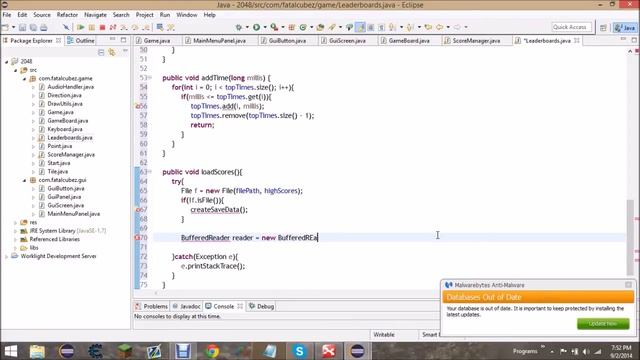640x360 pixels.
Task: Open the Package Explorer view menu arrow
Action: [125, 52]
